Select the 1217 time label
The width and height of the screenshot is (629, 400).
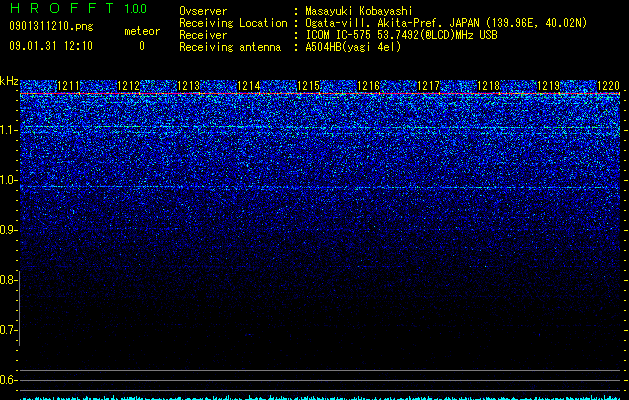coord(428,86)
